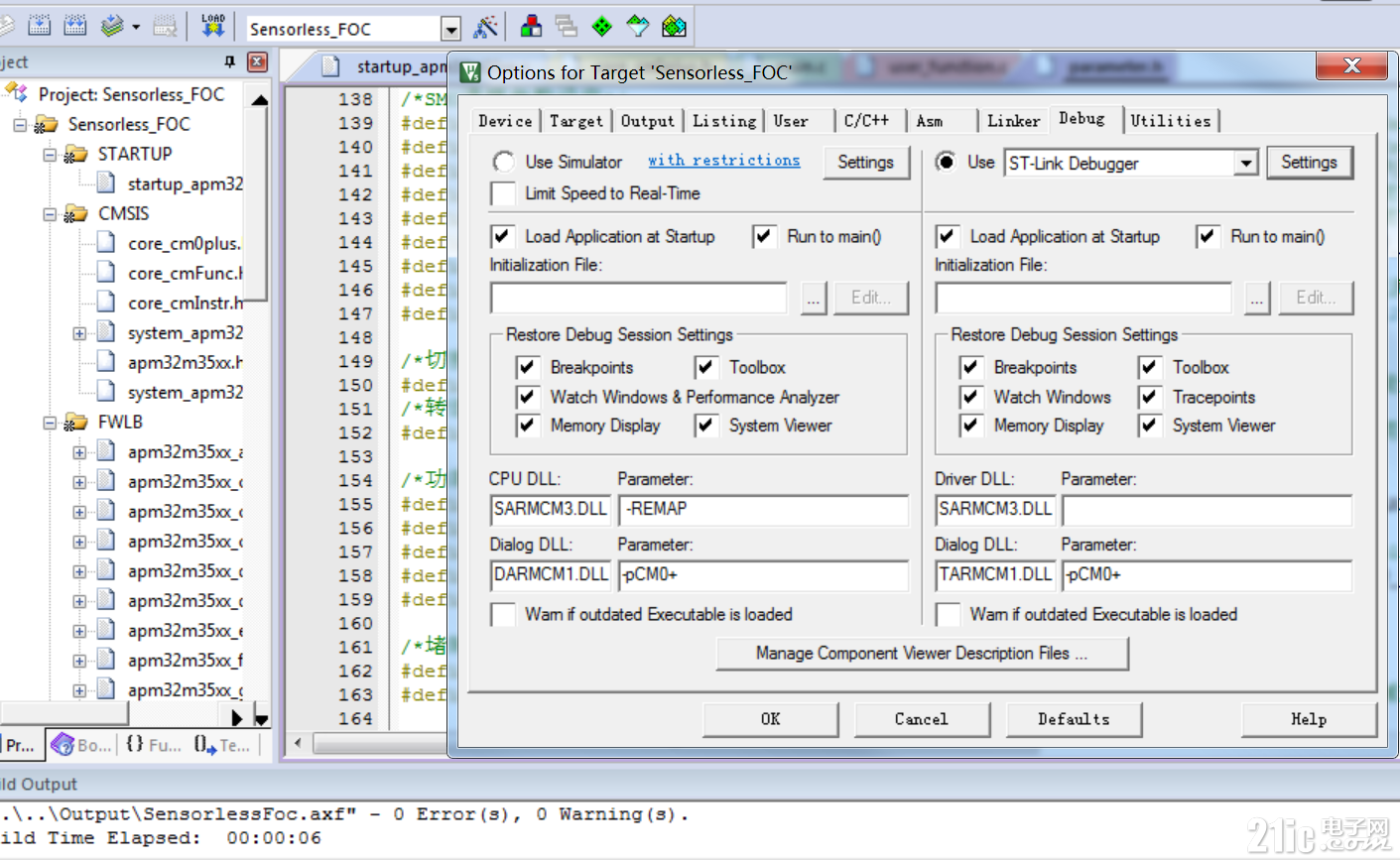The width and height of the screenshot is (1400, 860).
Task: Open the Sensorless_FOC target selector dropdown
Action: click(449, 29)
